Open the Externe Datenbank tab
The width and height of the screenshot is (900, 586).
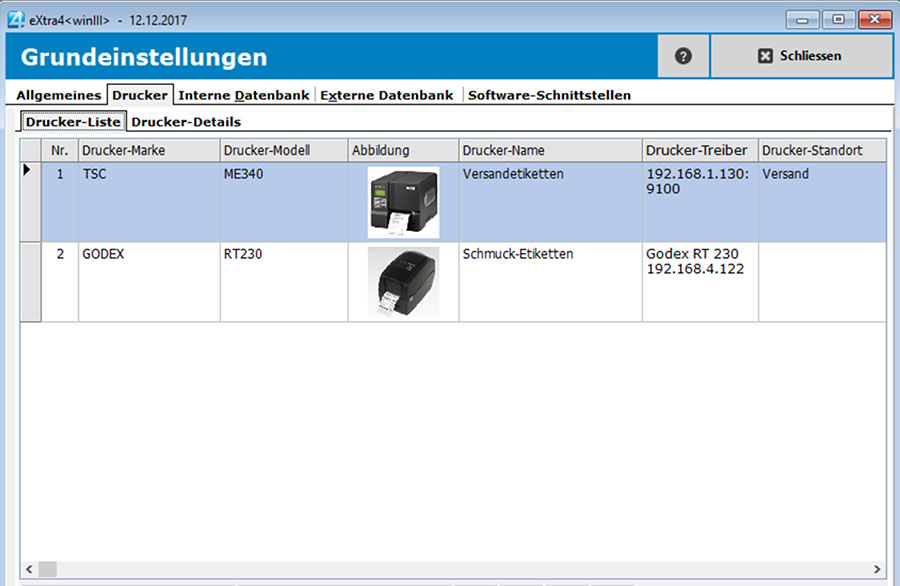click(386, 95)
